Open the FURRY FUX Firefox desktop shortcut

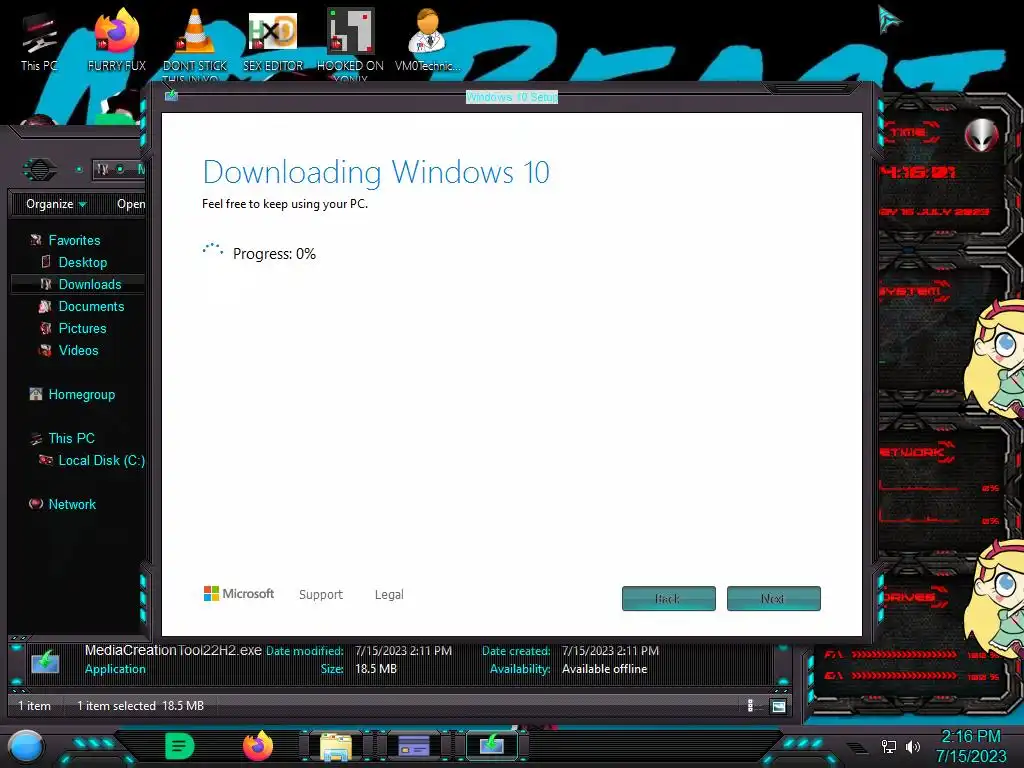116,40
